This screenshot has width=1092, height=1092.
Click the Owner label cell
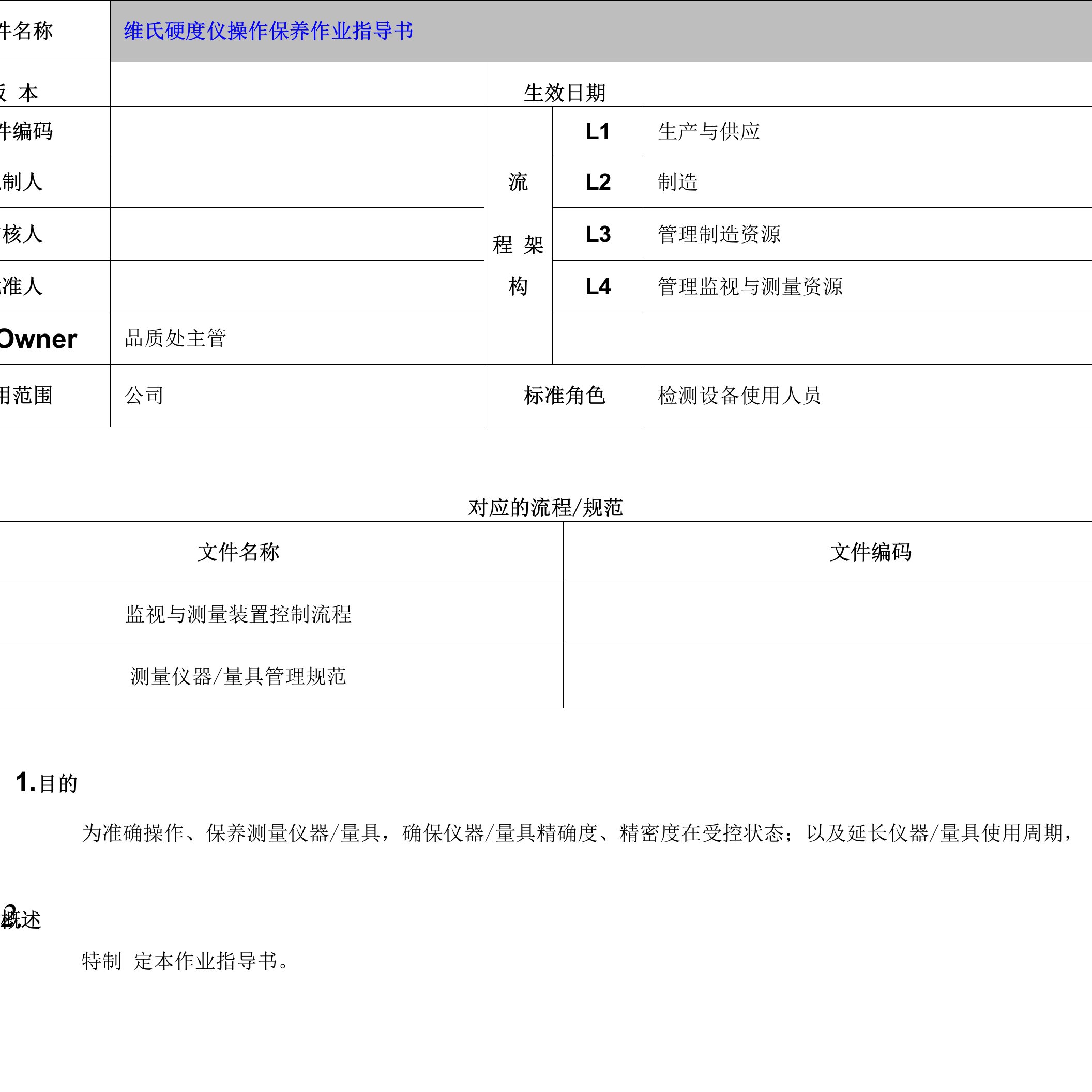coord(55,339)
